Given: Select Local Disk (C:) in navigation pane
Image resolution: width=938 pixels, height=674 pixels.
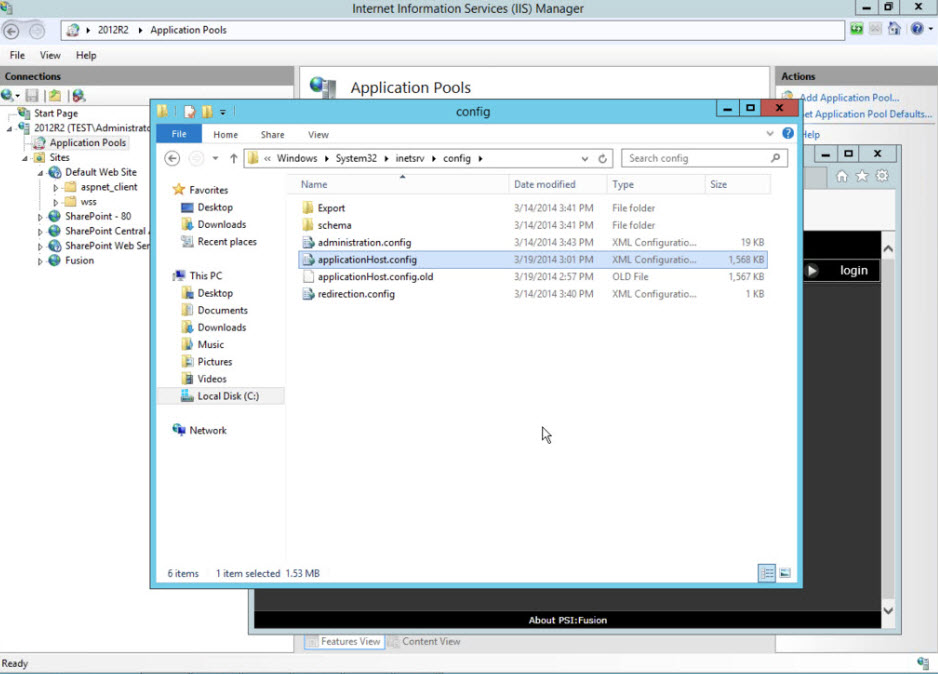Looking at the screenshot, I should coord(220,396).
